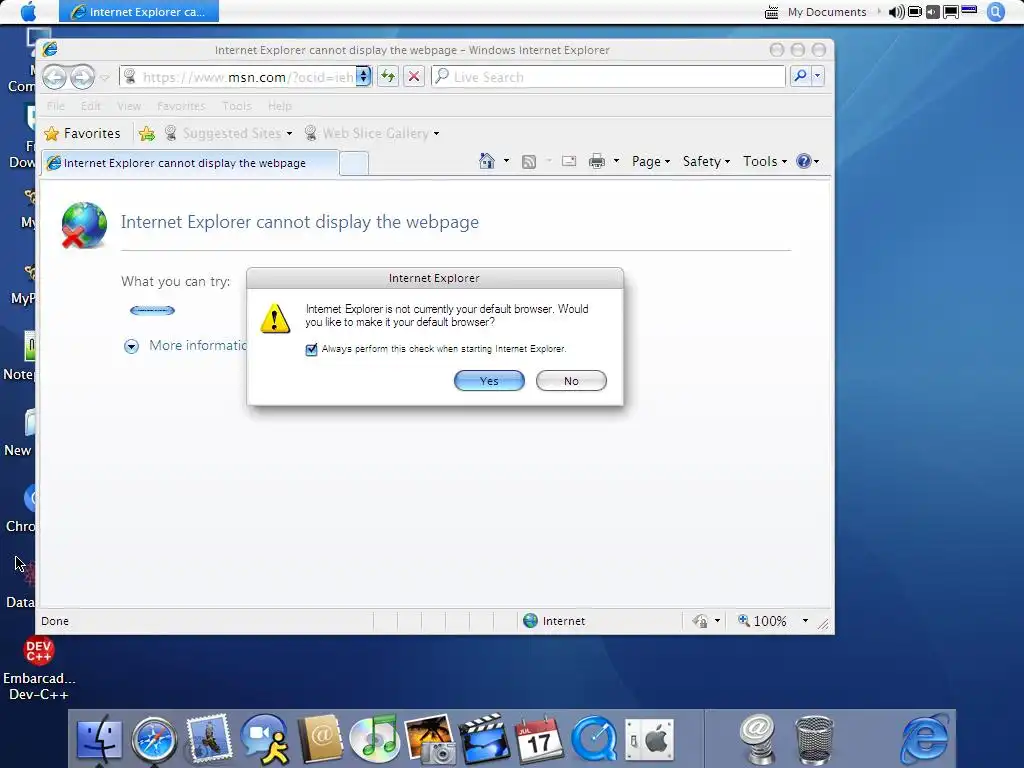Expand the address bar history dropdown
This screenshot has height=768, width=1024.
click(x=363, y=76)
